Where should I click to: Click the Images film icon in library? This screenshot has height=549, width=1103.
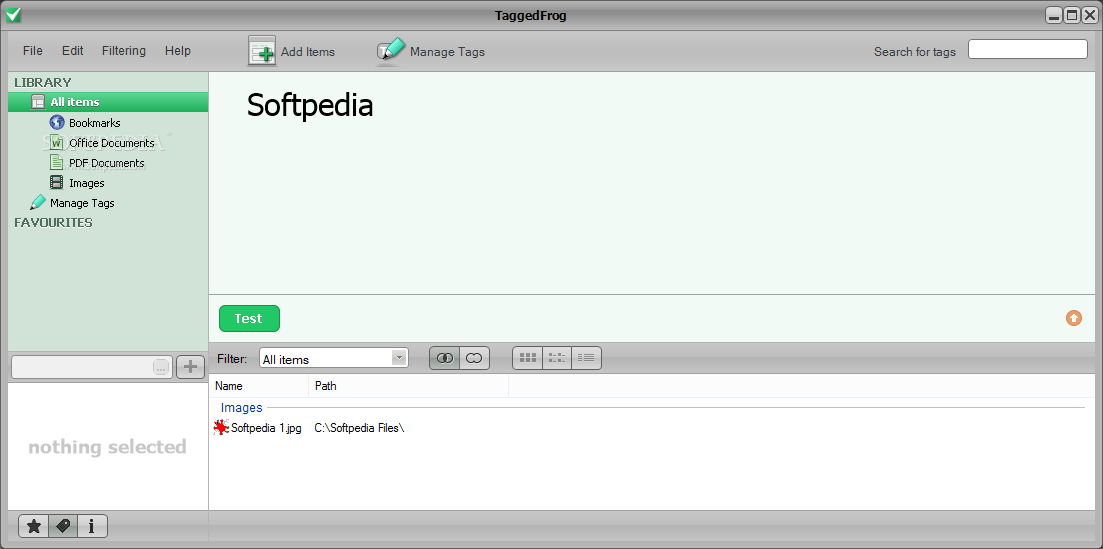pyautogui.click(x=57, y=183)
